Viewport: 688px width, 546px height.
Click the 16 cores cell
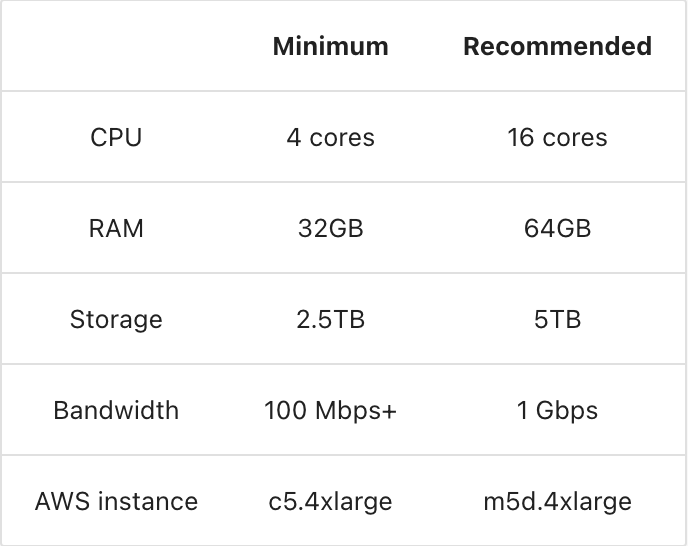[557, 137]
